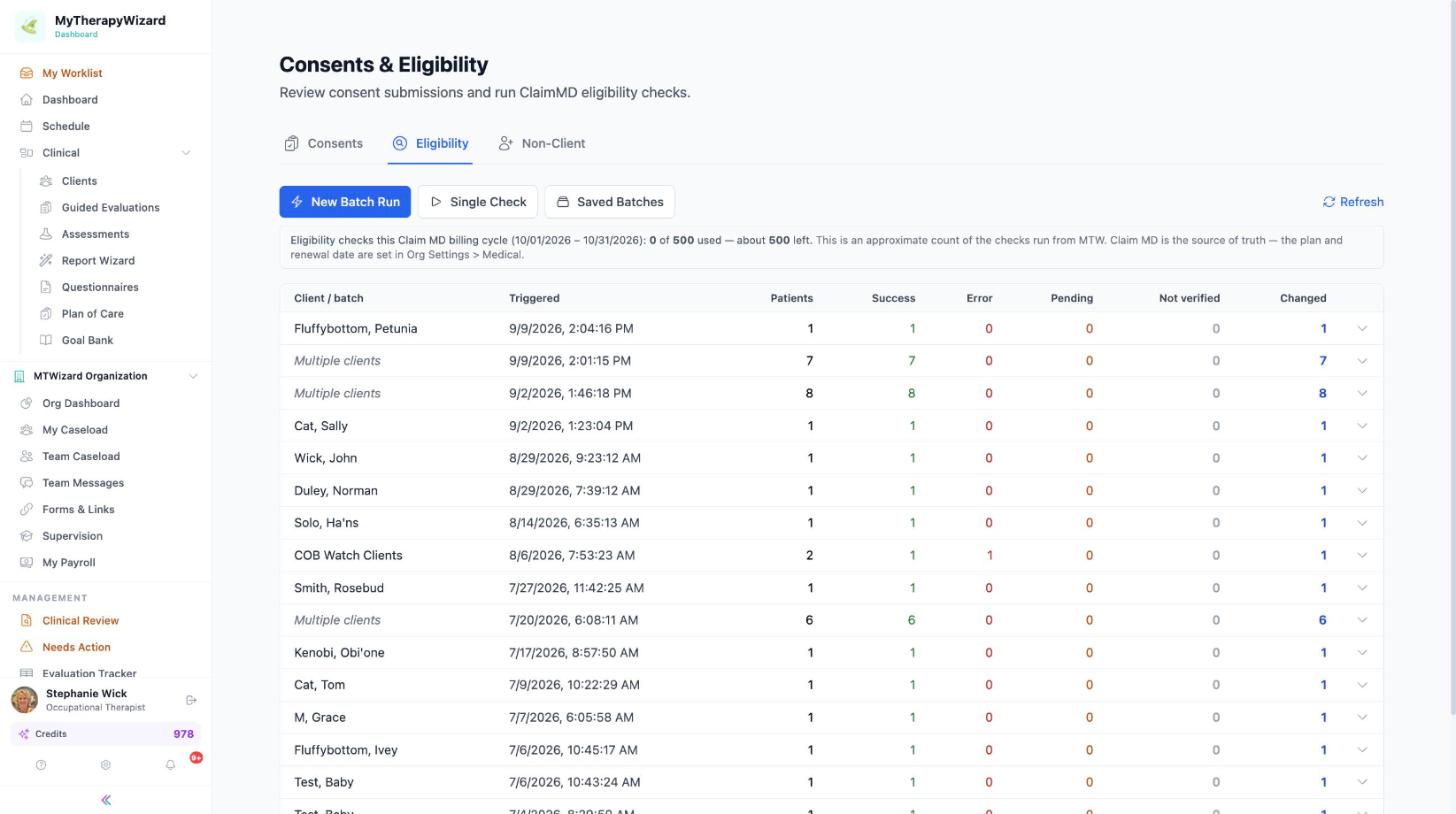Click the My Worklist inbox icon

pos(26,73)
